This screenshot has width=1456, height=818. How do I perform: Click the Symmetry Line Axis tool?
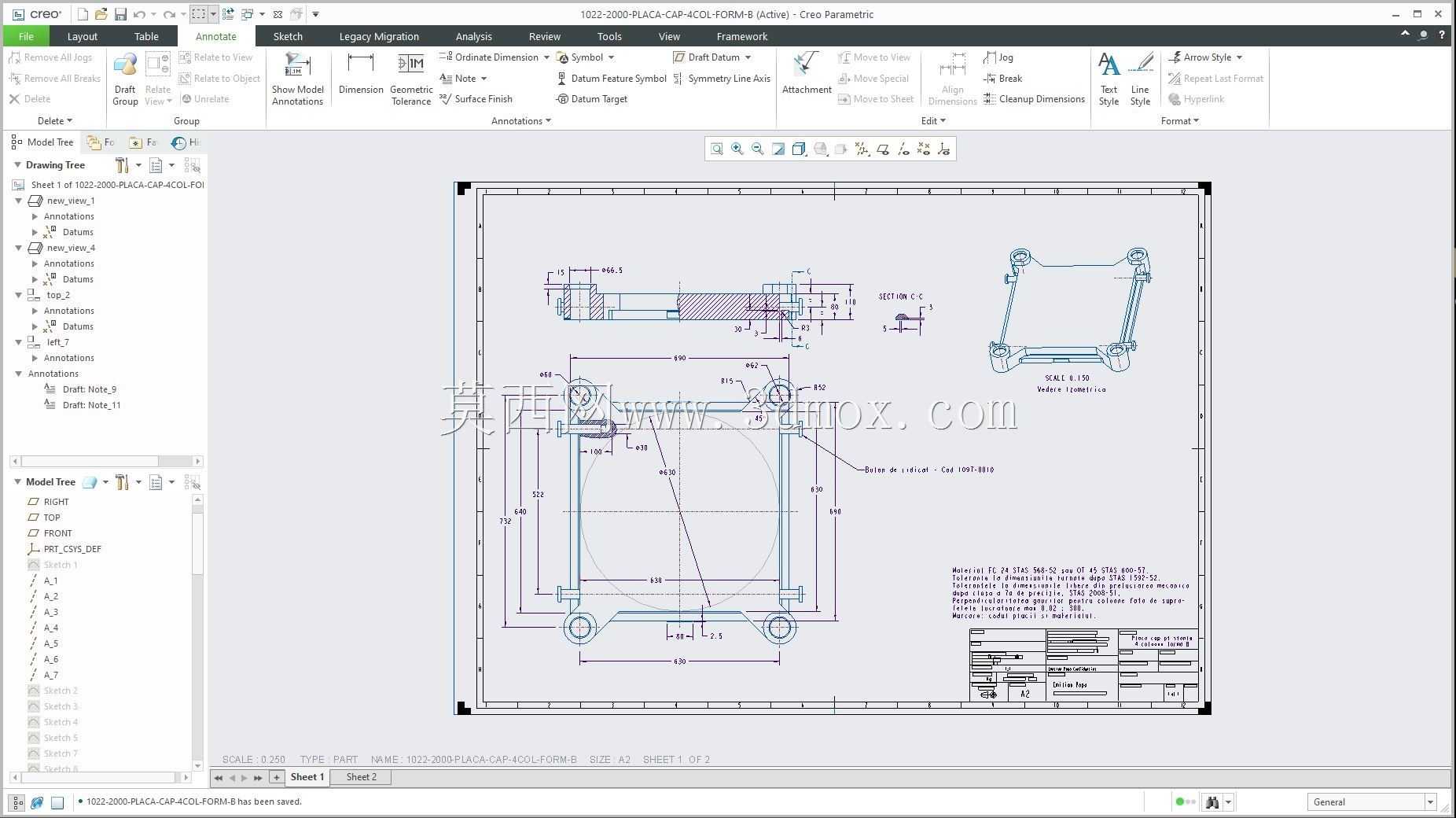click(x=722, y=79)
